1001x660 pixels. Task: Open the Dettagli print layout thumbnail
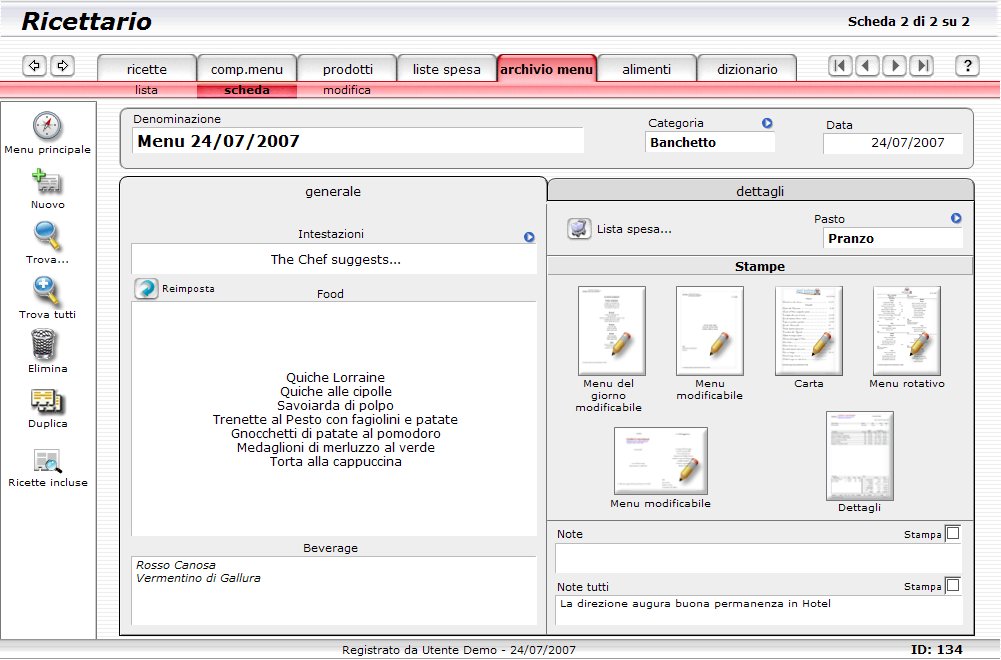860,456
